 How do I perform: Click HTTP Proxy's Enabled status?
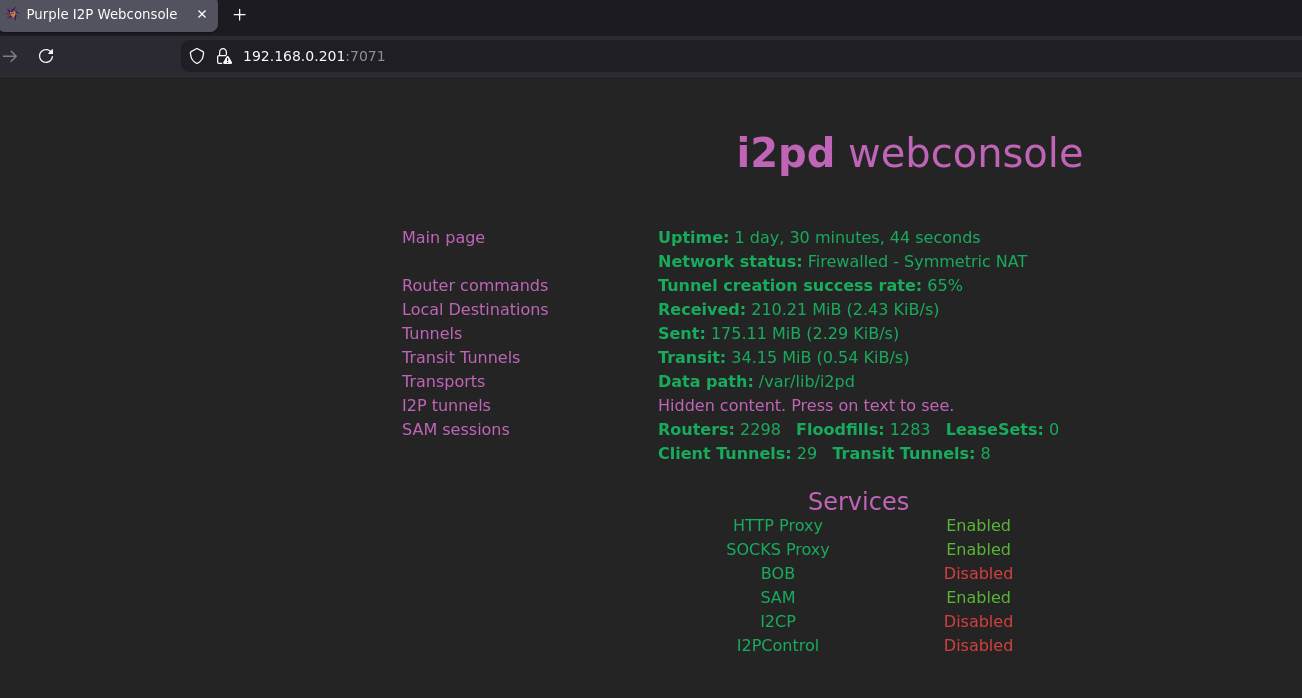point(978,526)
